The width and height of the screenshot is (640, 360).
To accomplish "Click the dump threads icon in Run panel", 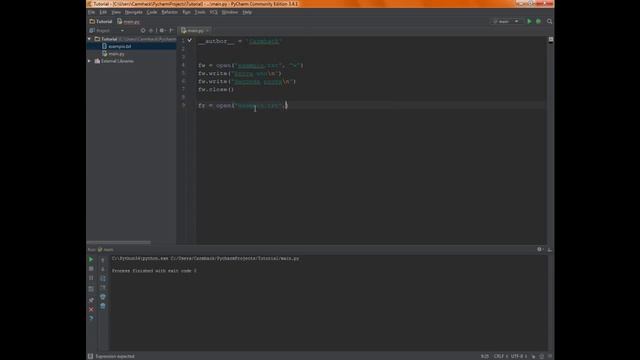I will click(91, 289).
